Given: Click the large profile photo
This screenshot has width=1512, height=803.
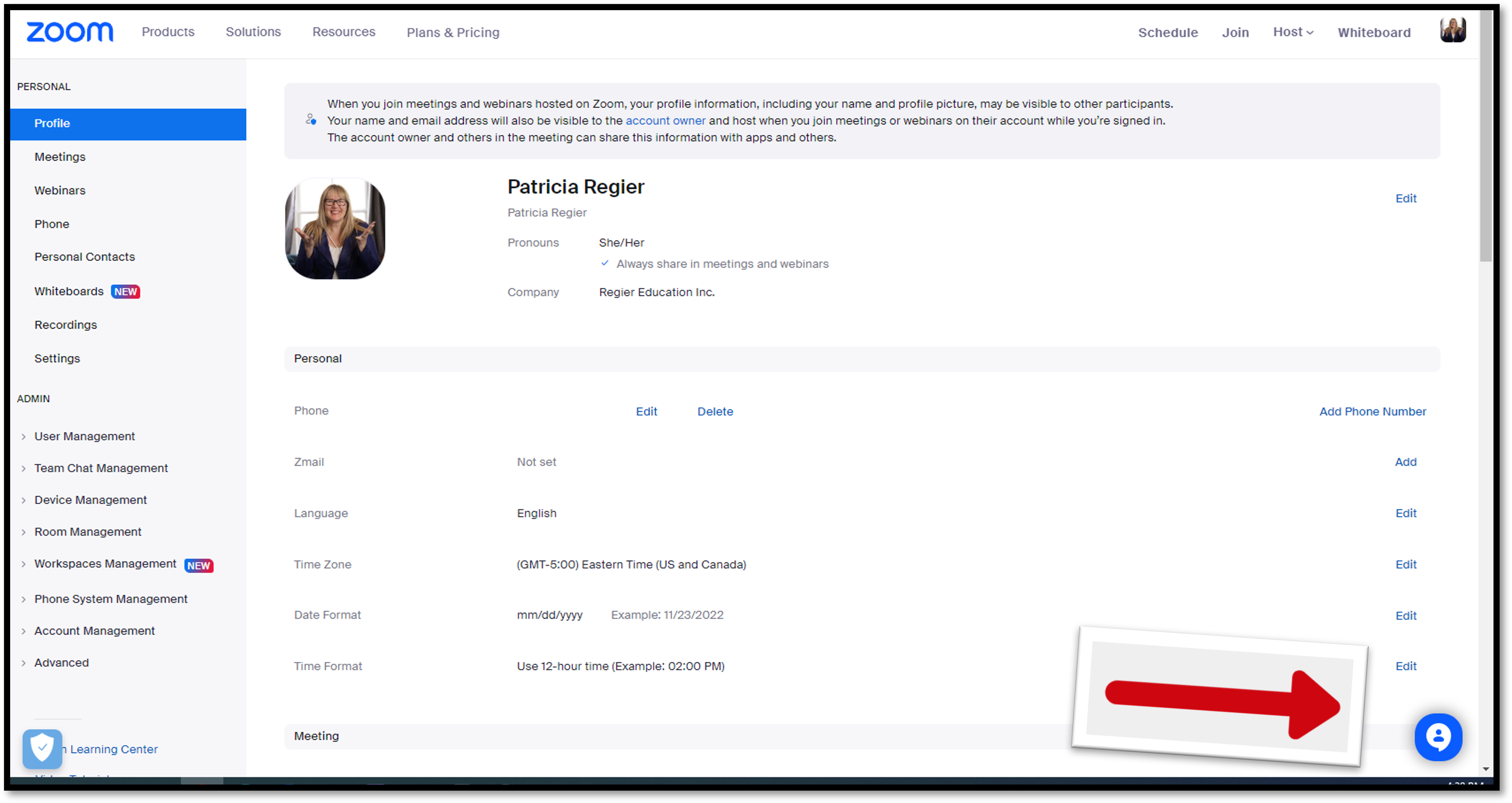Looking at the screenshot, I should click(335, 229).
